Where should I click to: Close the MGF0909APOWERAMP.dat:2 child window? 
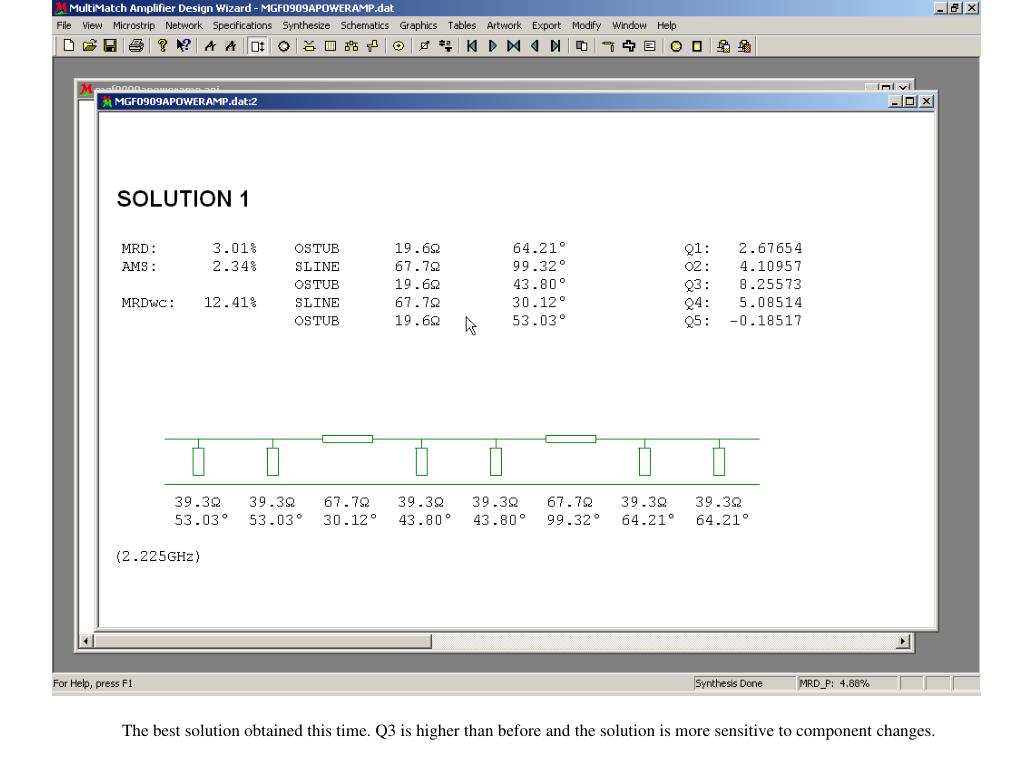[x=926, y=101]
